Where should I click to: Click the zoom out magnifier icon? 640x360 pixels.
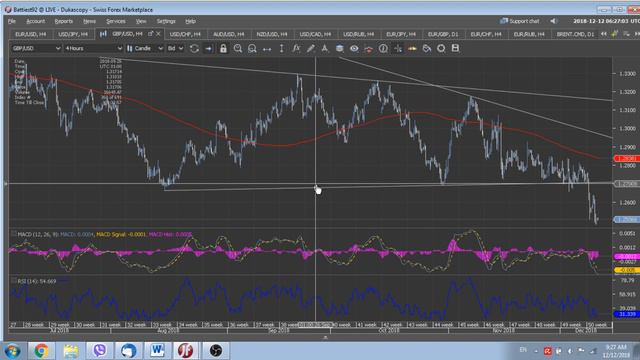(252, 48)
